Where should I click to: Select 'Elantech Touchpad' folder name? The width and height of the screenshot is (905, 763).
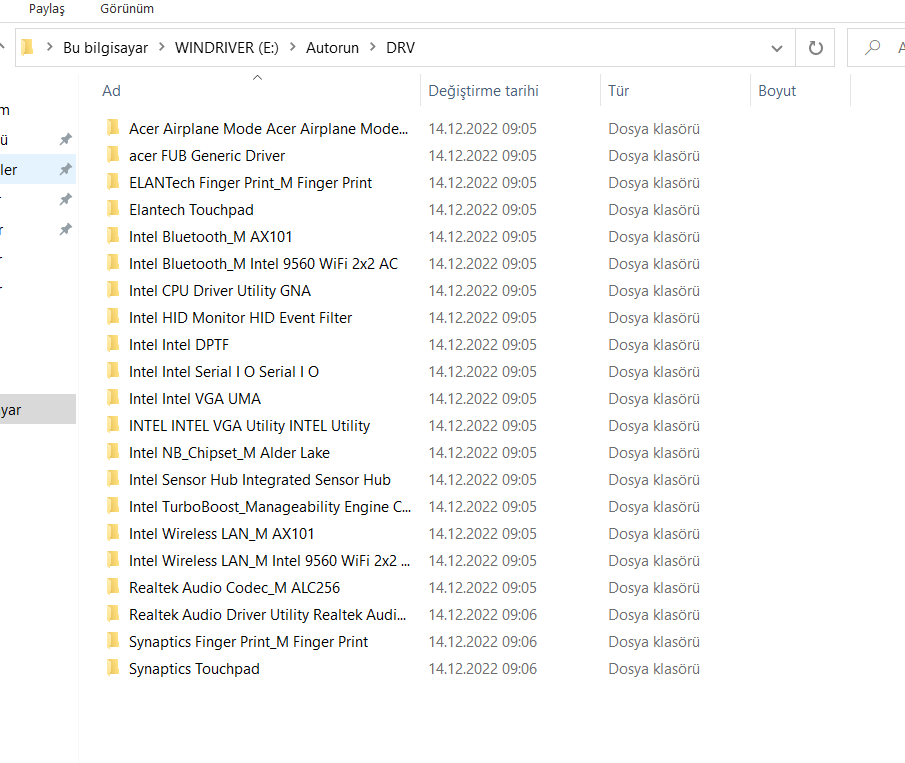(191, 210)
